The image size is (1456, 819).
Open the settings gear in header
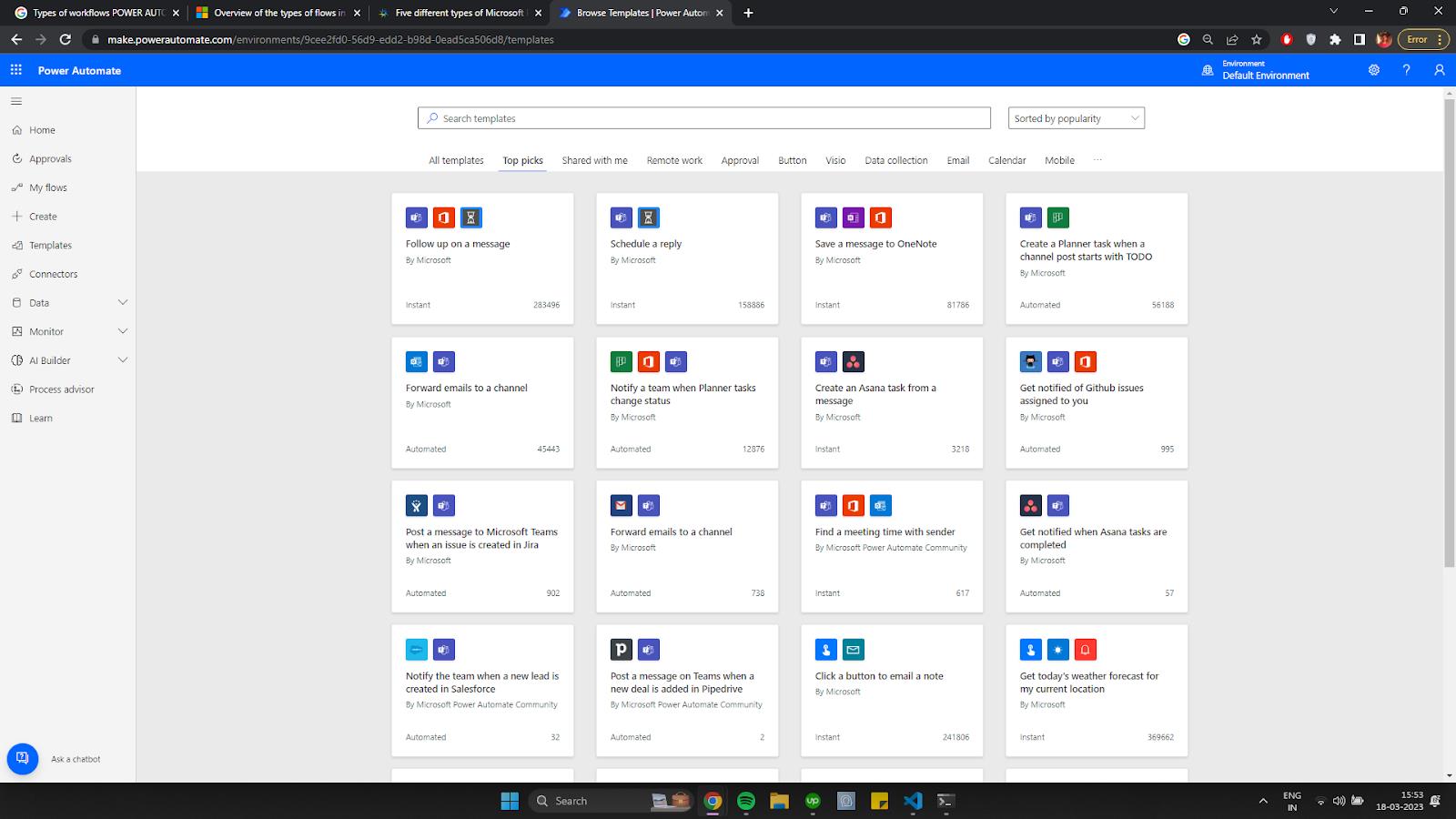1374,70
